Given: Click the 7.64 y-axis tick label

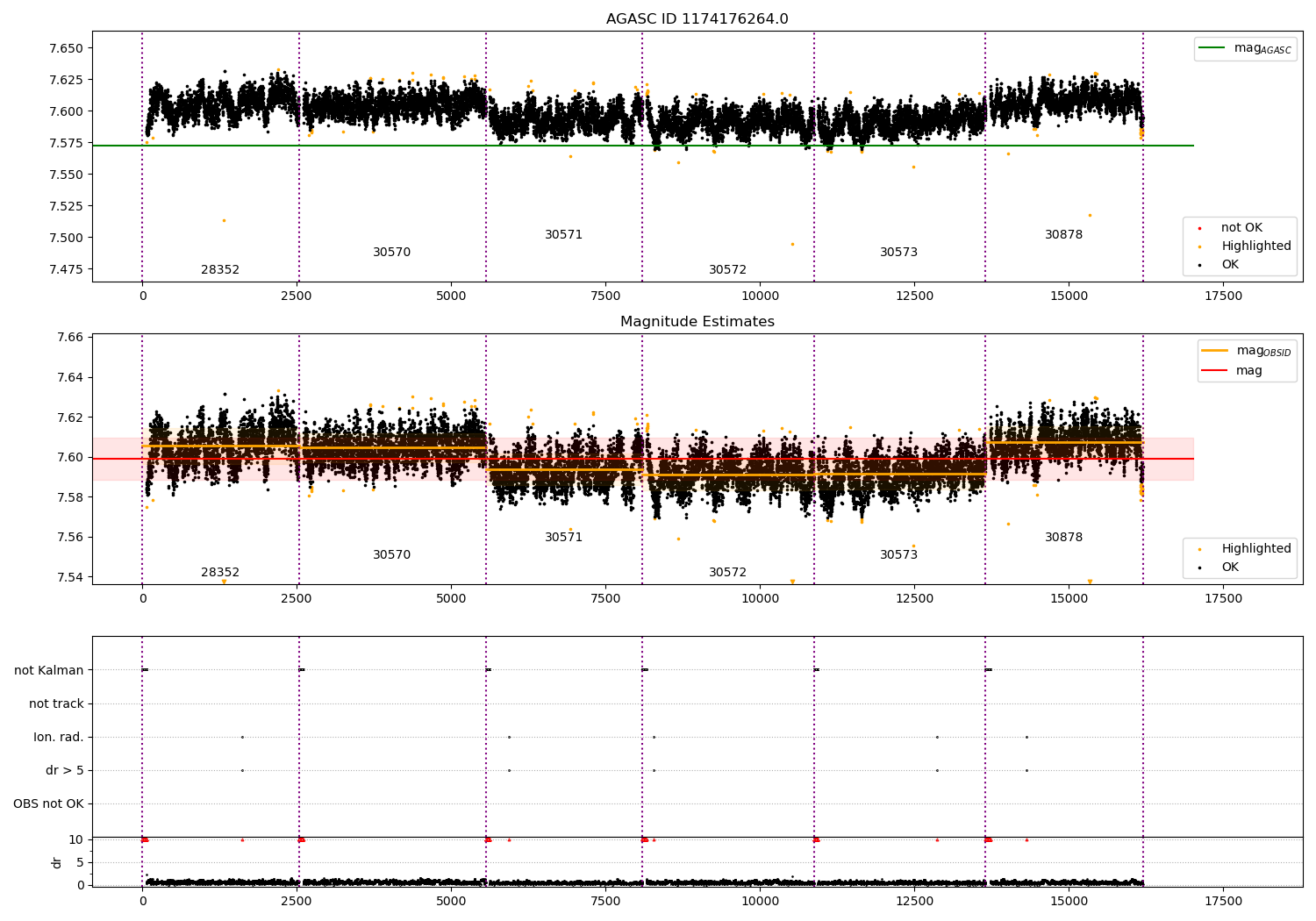Looking at the screenshot, I should pyautogui.click(x=70, y=377).
